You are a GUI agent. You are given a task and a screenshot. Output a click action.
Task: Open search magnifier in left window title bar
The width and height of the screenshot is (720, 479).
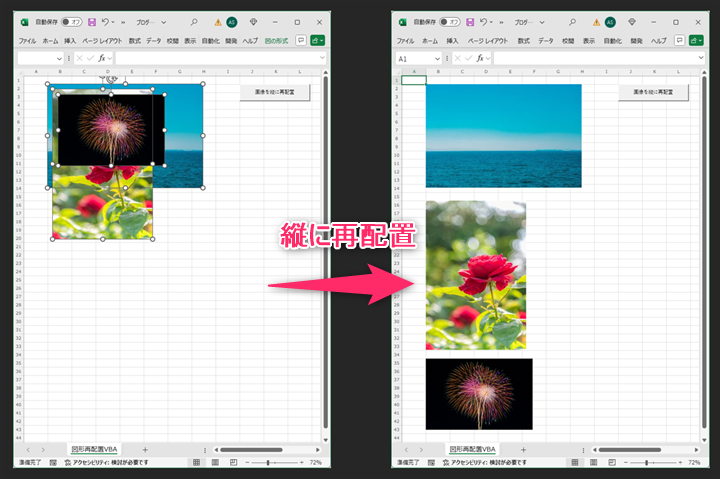point(193,21)
